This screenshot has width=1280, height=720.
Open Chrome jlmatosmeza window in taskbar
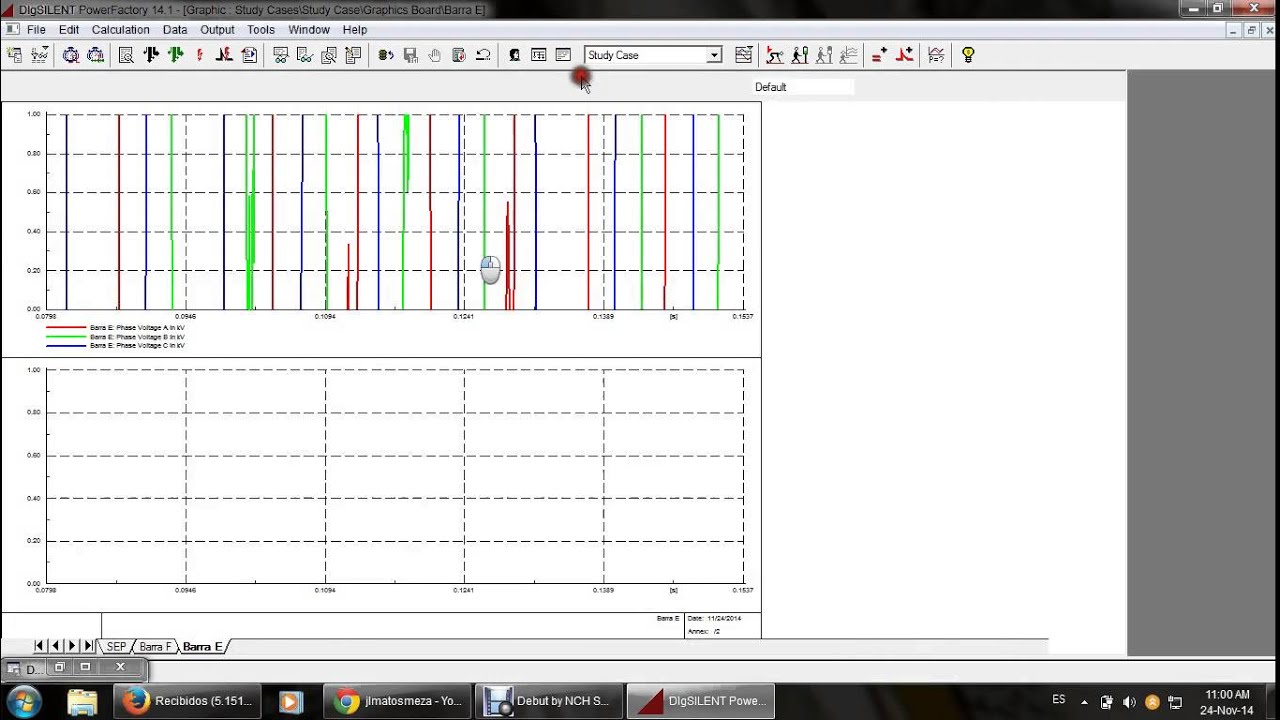(x=397, y=701)
